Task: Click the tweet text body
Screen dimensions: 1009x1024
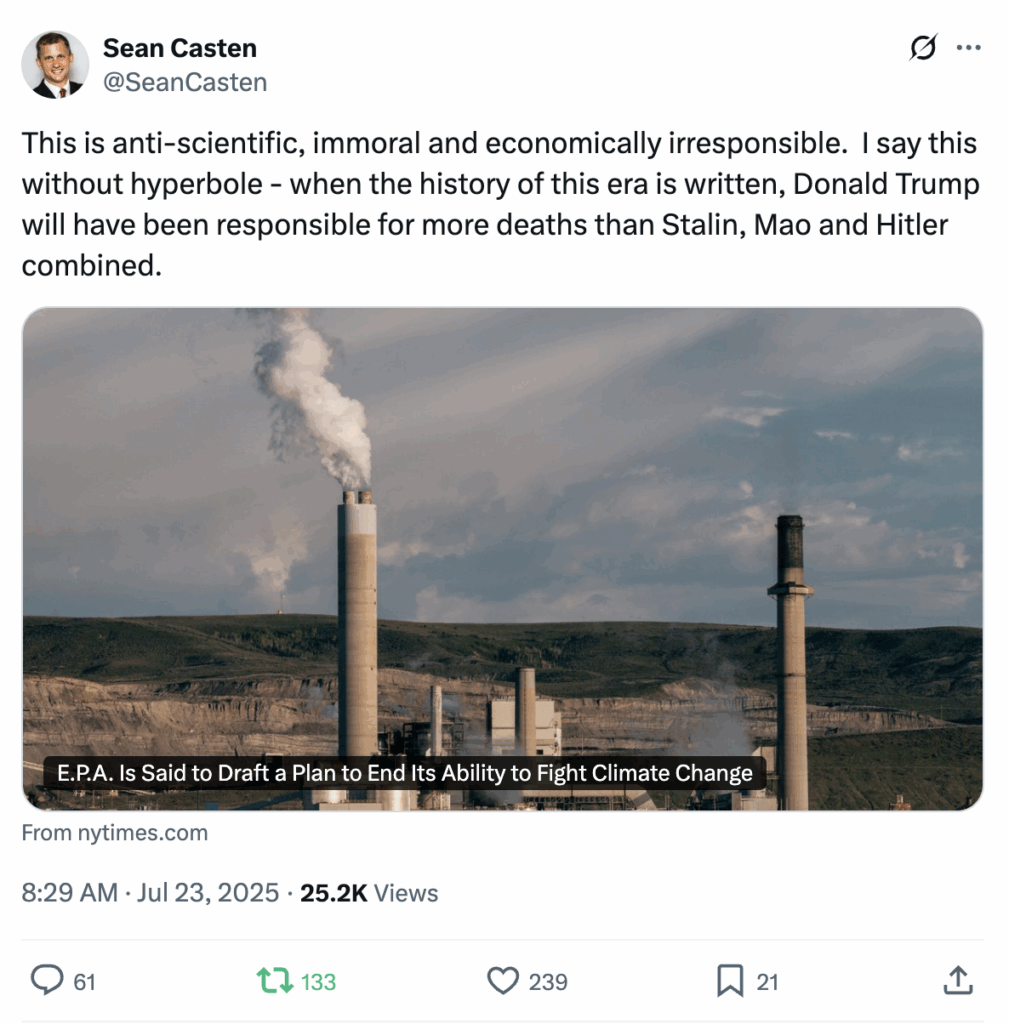Action: 500,204
